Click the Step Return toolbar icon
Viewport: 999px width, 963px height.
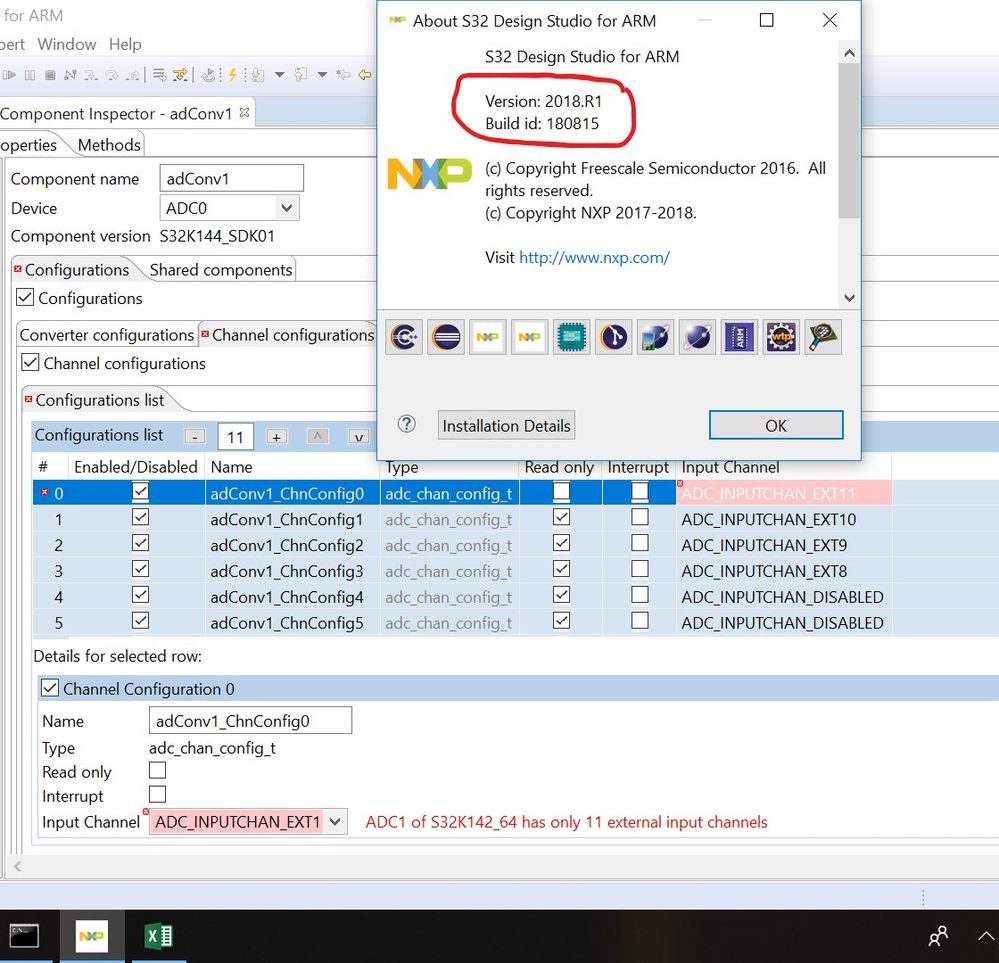(133, 75)
